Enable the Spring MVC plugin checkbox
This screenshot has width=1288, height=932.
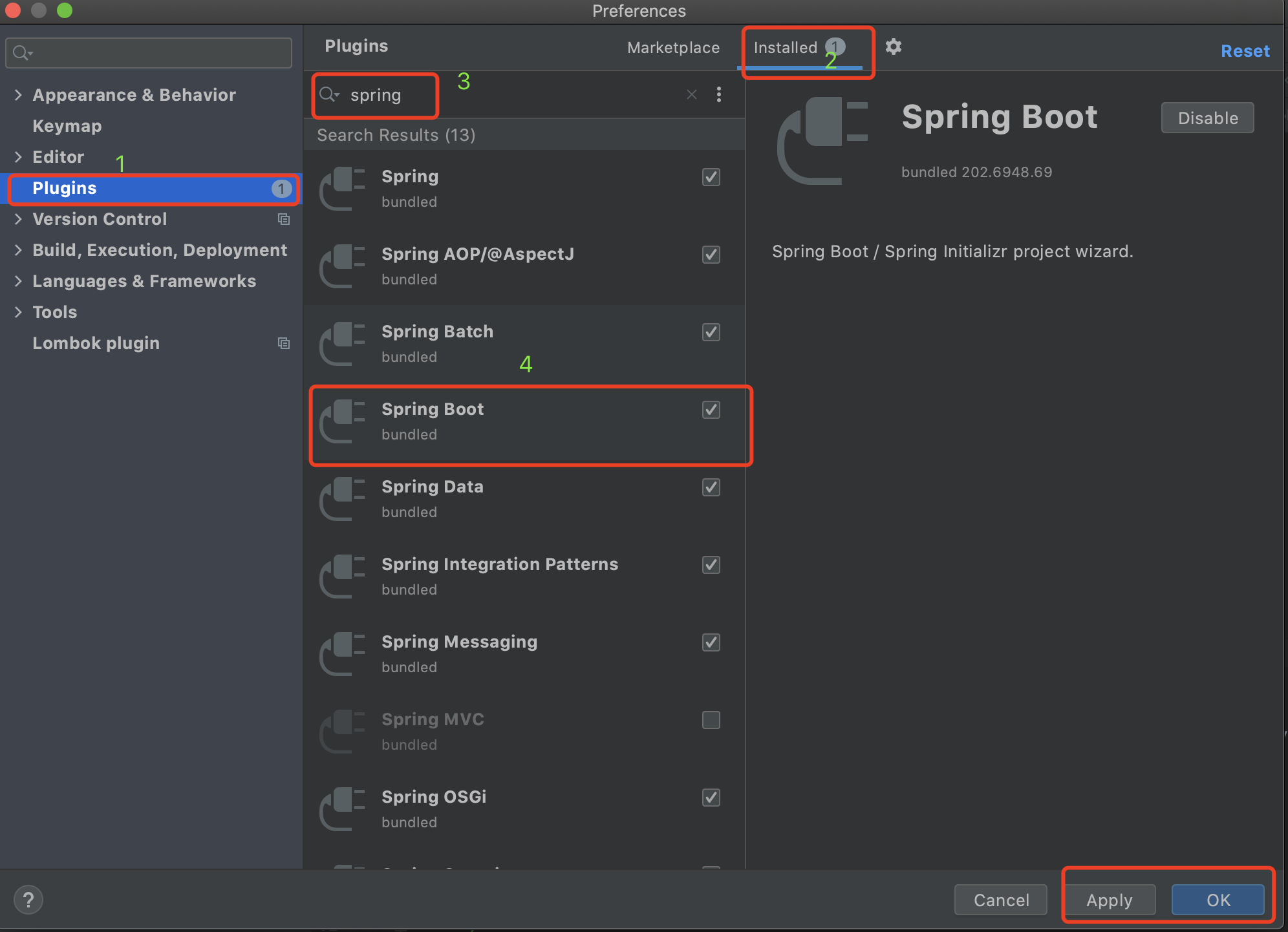click(710, 720)
